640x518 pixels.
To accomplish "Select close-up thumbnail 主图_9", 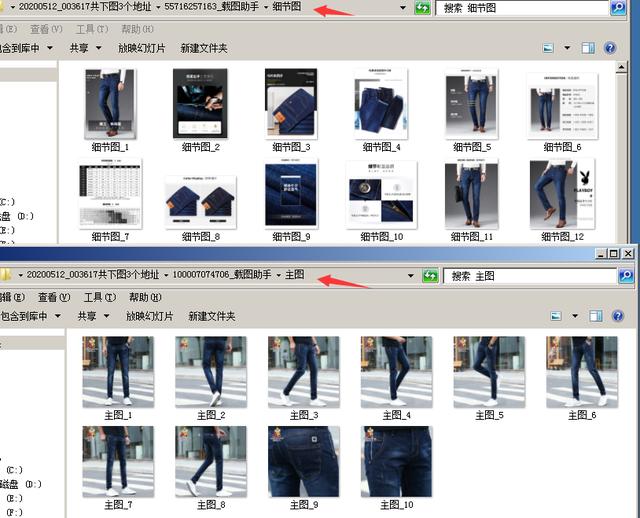I will pyautogui.click(x=304, y=462).
